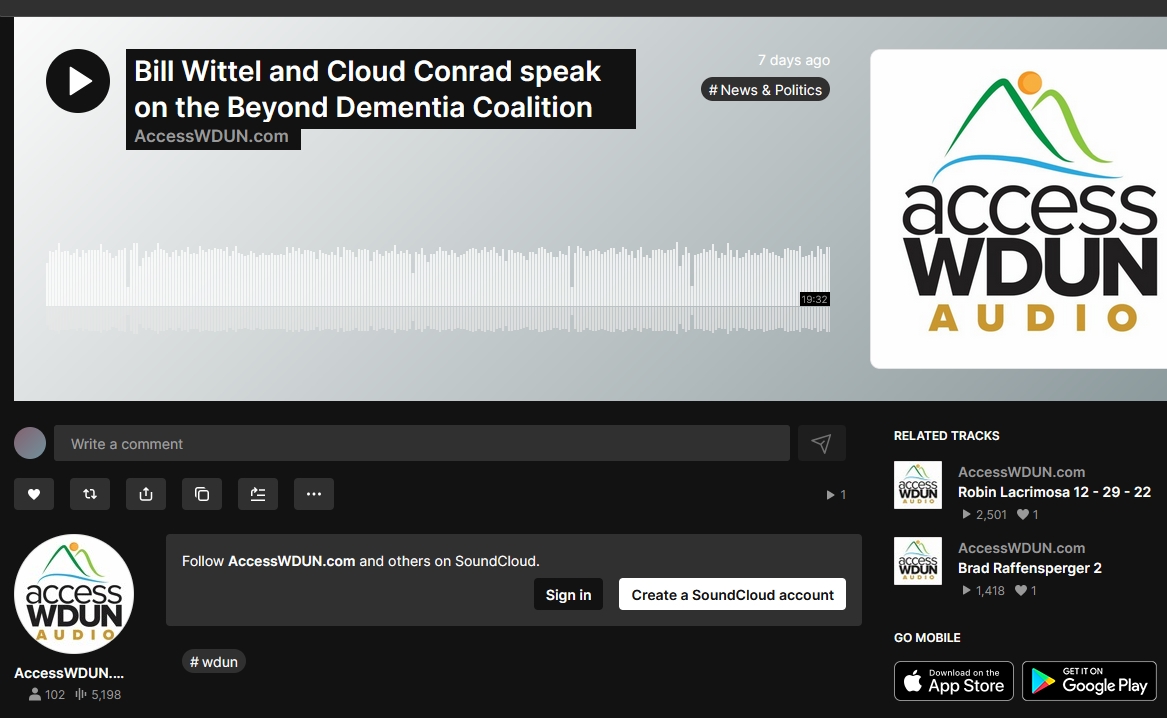Send the comment with the paper plane icon
The width and height of the screenshot is (1167, 718).
[822, 443]
